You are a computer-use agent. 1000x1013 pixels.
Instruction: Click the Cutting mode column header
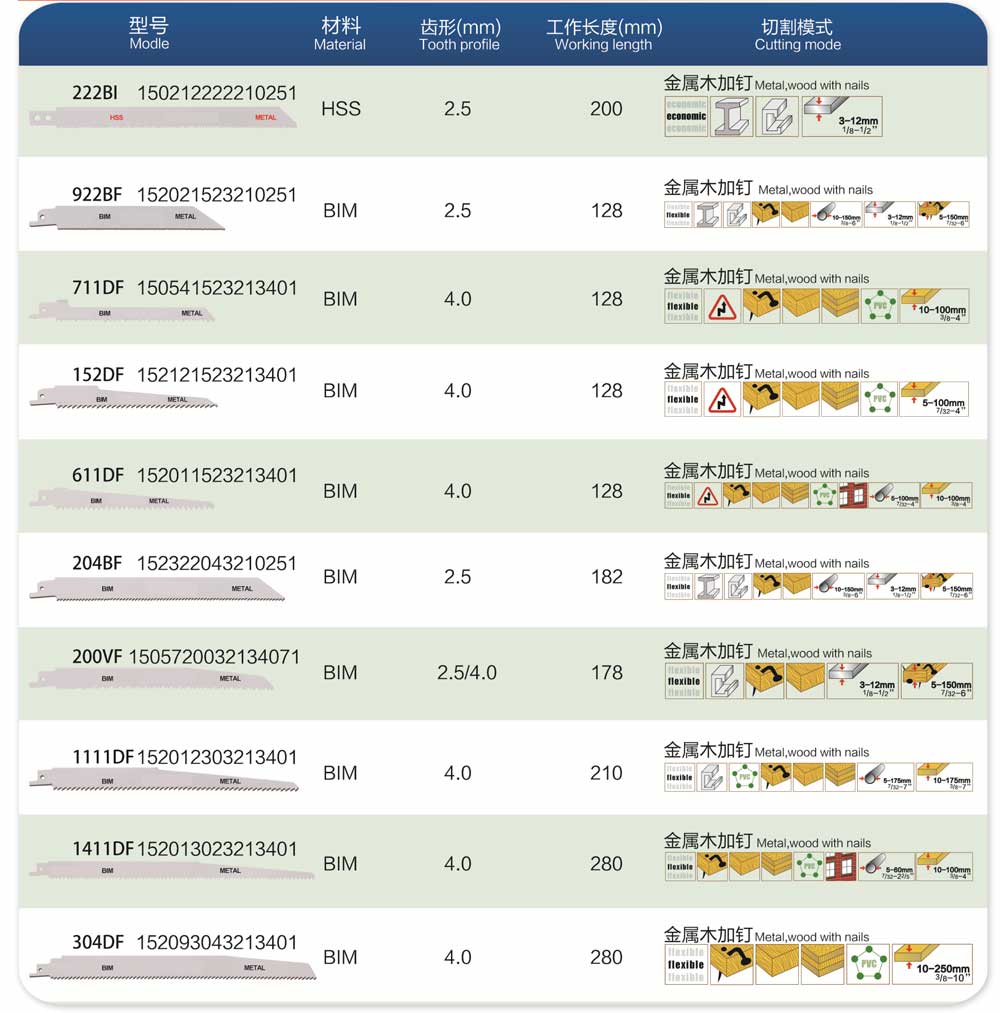[x=797, y=34]
